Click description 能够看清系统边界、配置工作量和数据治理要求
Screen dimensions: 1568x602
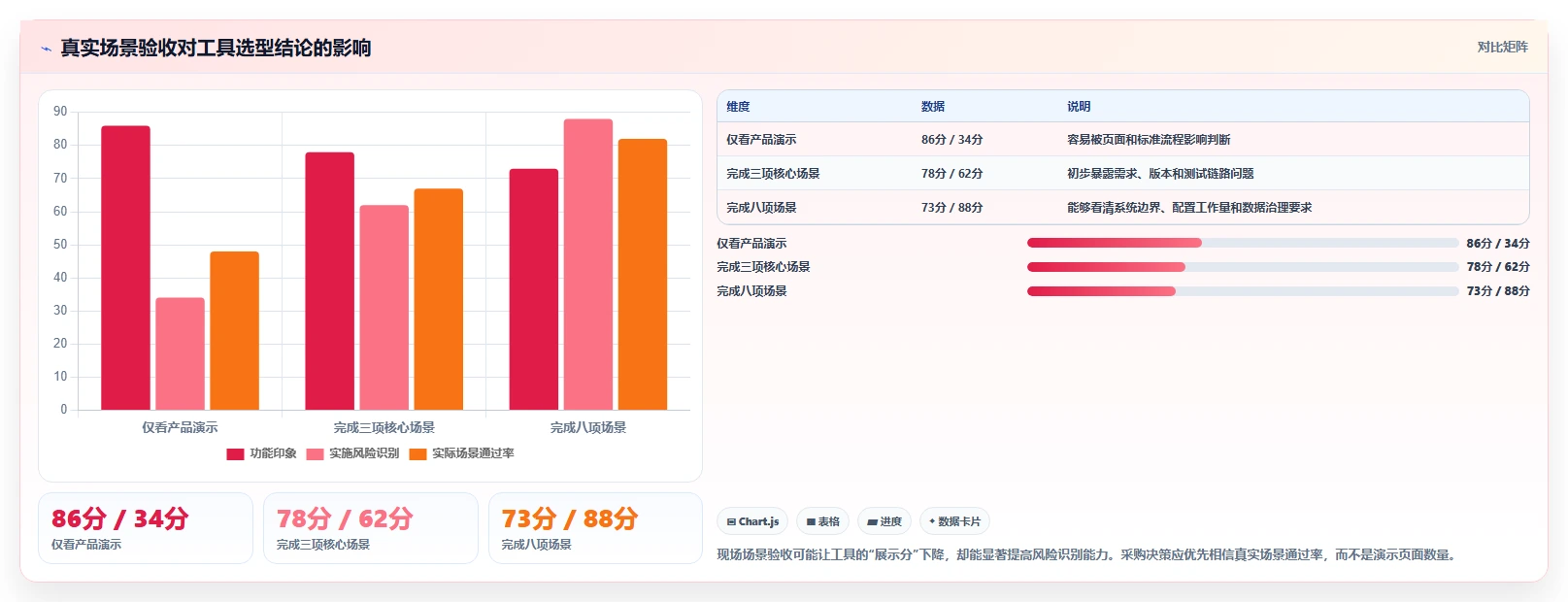(x=1189, y=208)
